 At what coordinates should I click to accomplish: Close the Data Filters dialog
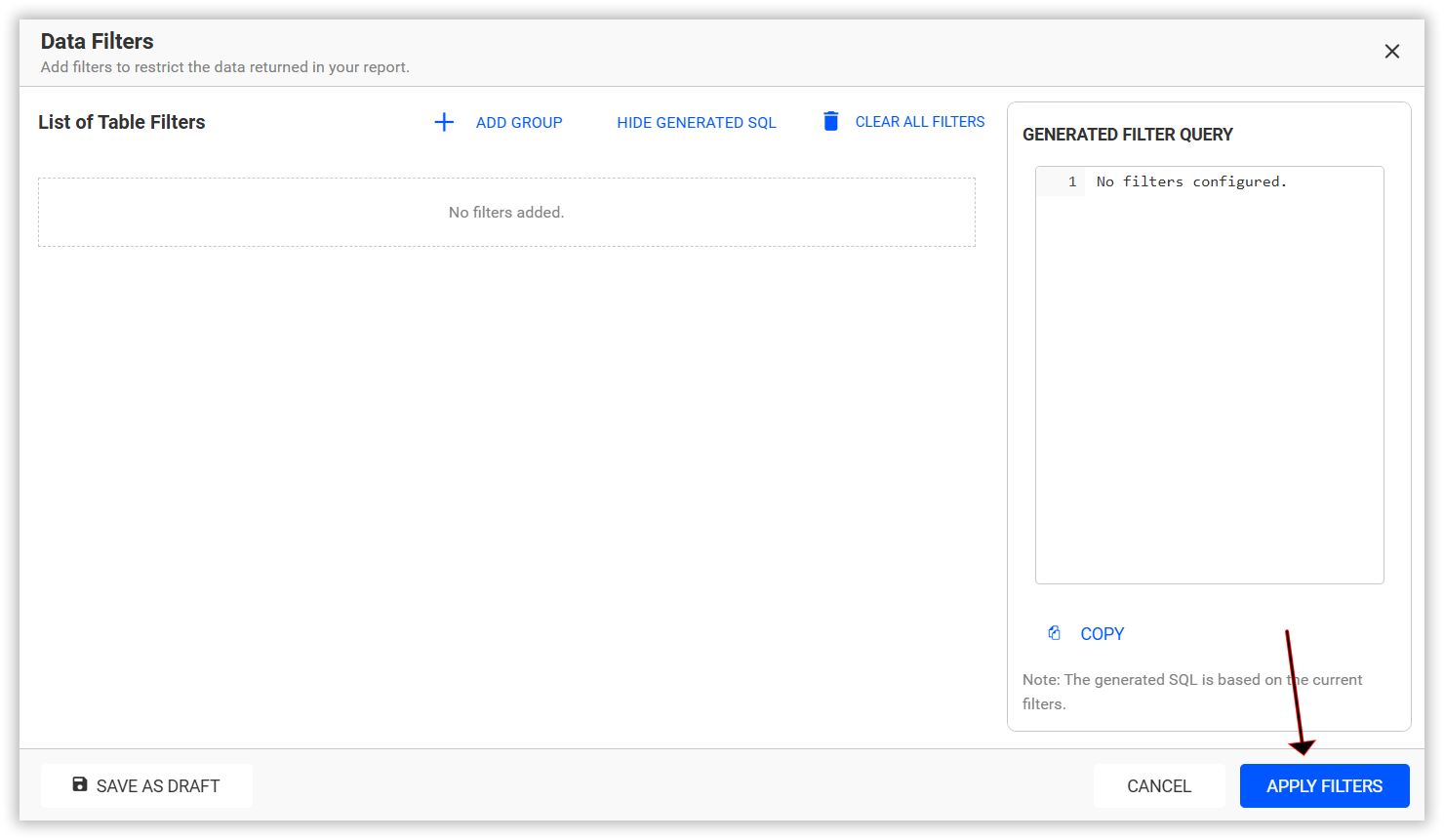click(1392, 52)
